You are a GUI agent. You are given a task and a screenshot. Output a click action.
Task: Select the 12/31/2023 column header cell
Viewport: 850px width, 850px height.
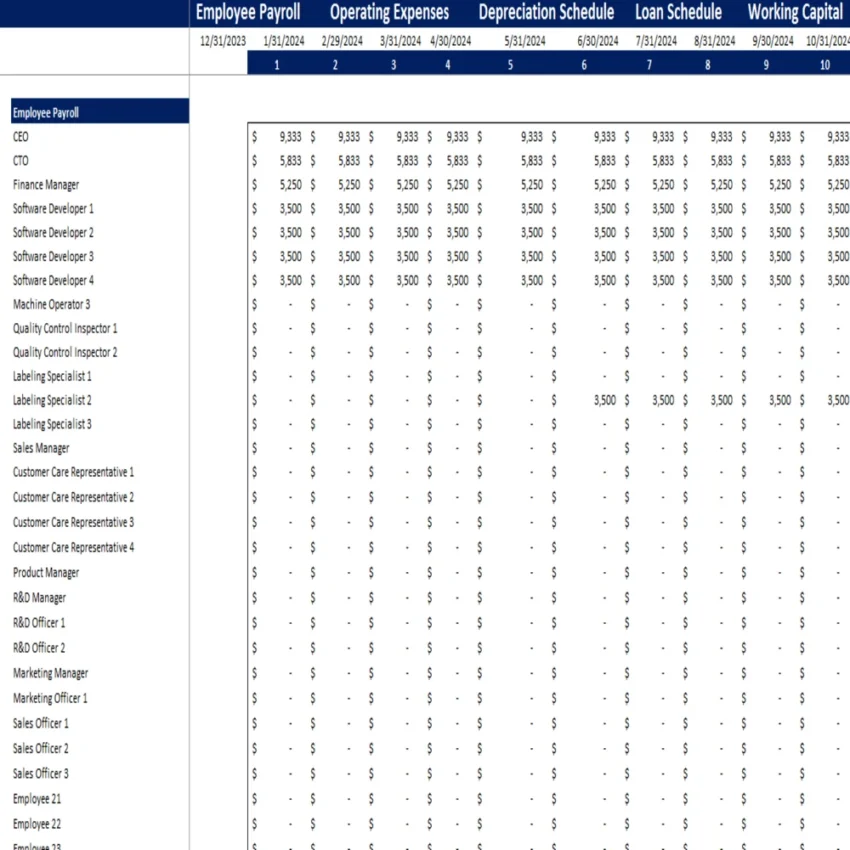(x=220, y=41)
